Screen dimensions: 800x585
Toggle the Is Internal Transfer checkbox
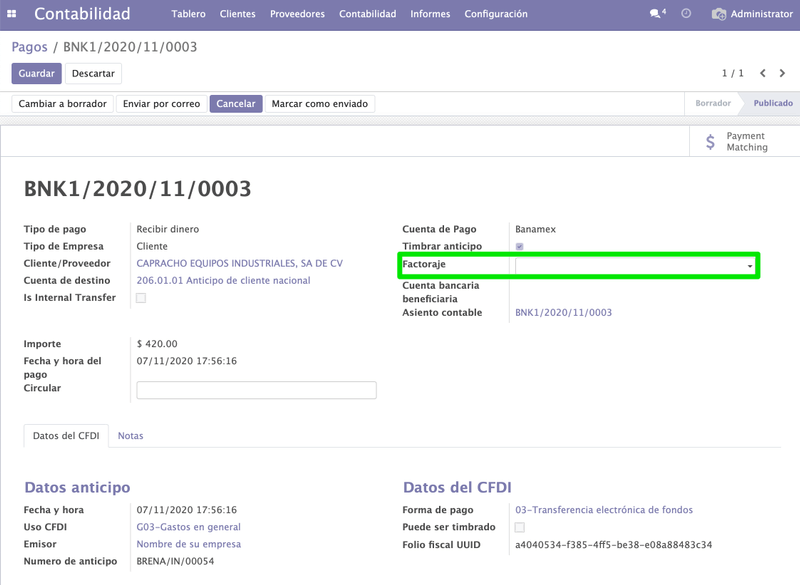pos(141,298)
